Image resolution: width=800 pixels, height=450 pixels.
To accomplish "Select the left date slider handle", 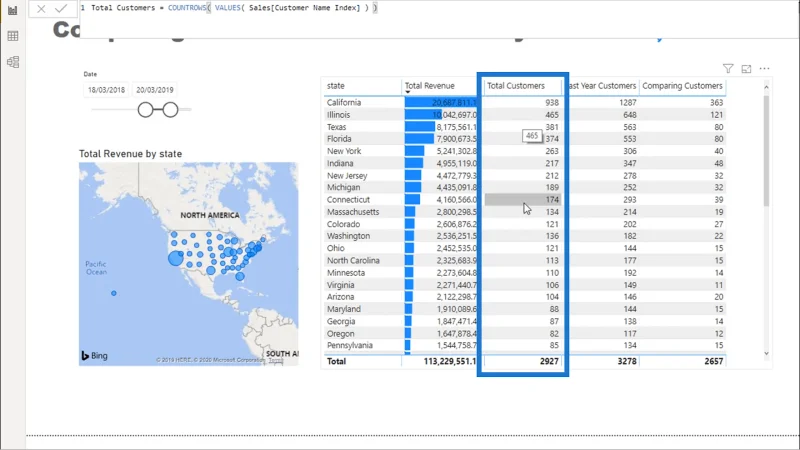I will click(145, 109).
